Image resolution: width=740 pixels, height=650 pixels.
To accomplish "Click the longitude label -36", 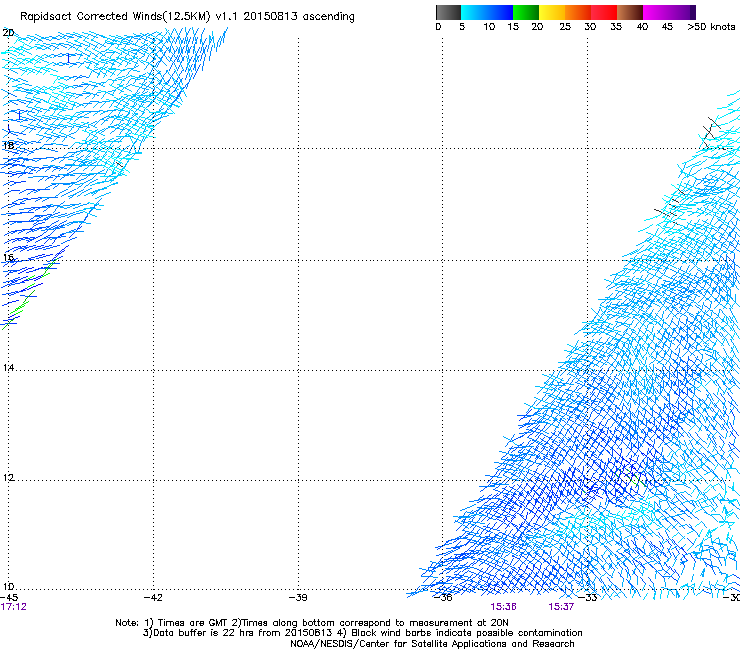I will click(x=443, y=598).
